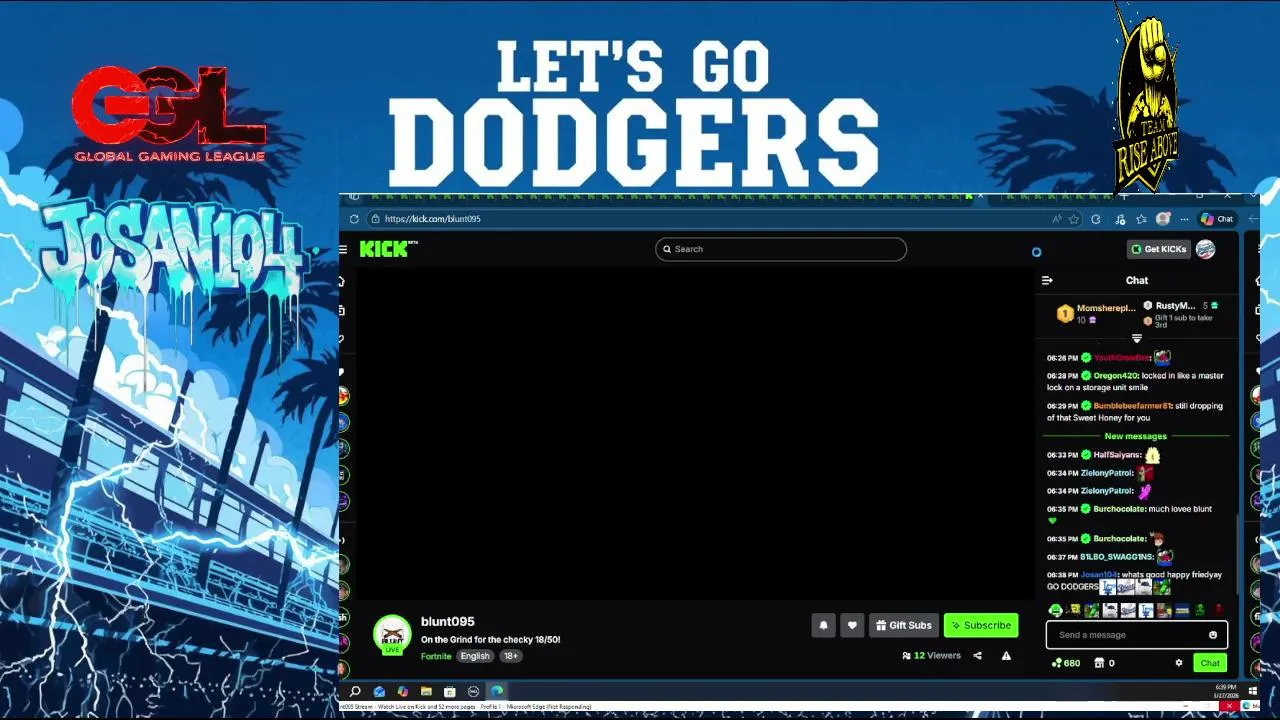The width and height of the screenshot is (1280, 720).
Task: Open blunt095 channel avatar
Action: pos(392,635)
